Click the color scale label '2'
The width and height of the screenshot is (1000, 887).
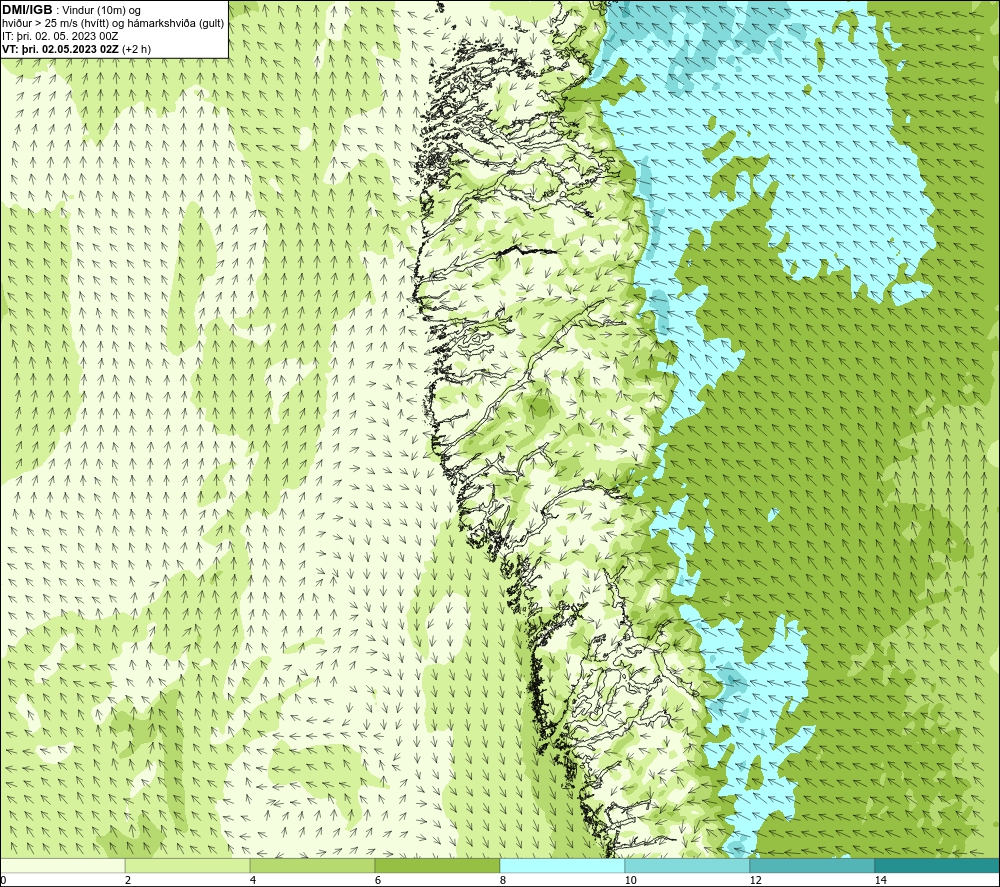tap(128, 880)
